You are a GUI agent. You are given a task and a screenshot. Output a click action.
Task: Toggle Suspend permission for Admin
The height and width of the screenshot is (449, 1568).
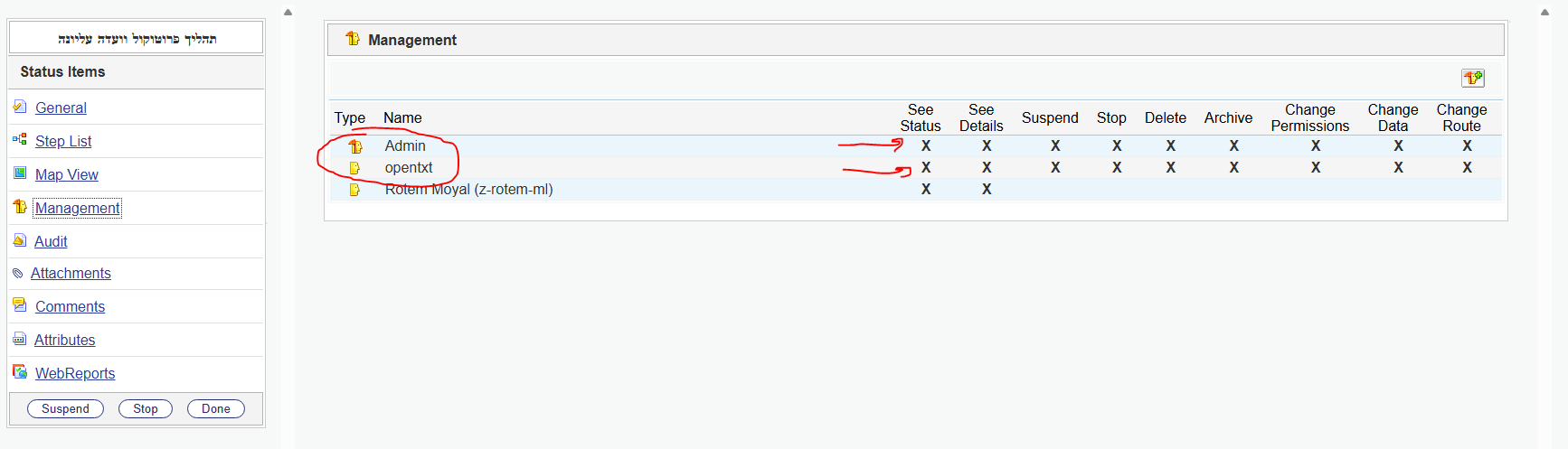pyautogui.click(x=1055, y=145)
